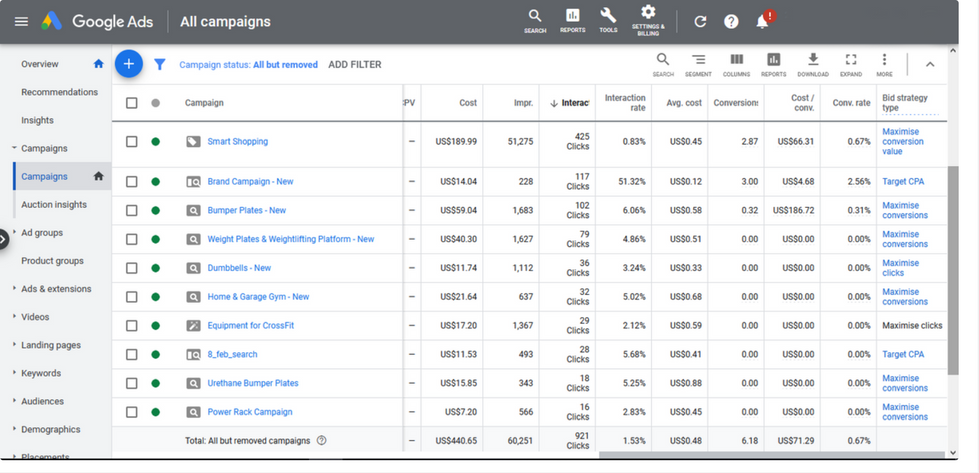
Task: Open Overview in the sidebar
Action: [x=40, y=64]
